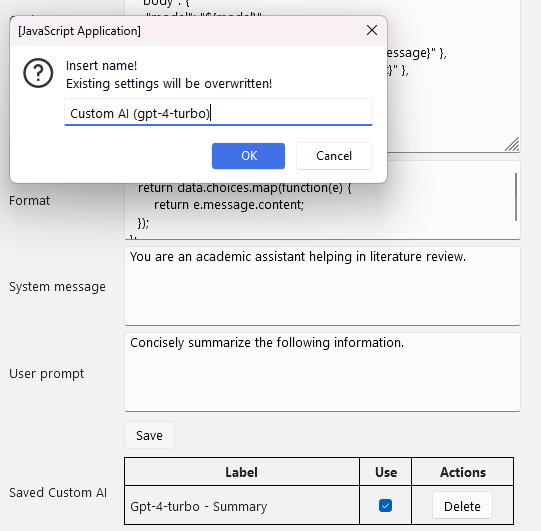Focus the Custom AI name field
The height and width of the screenshot is (531, 541).
(218, 112)
